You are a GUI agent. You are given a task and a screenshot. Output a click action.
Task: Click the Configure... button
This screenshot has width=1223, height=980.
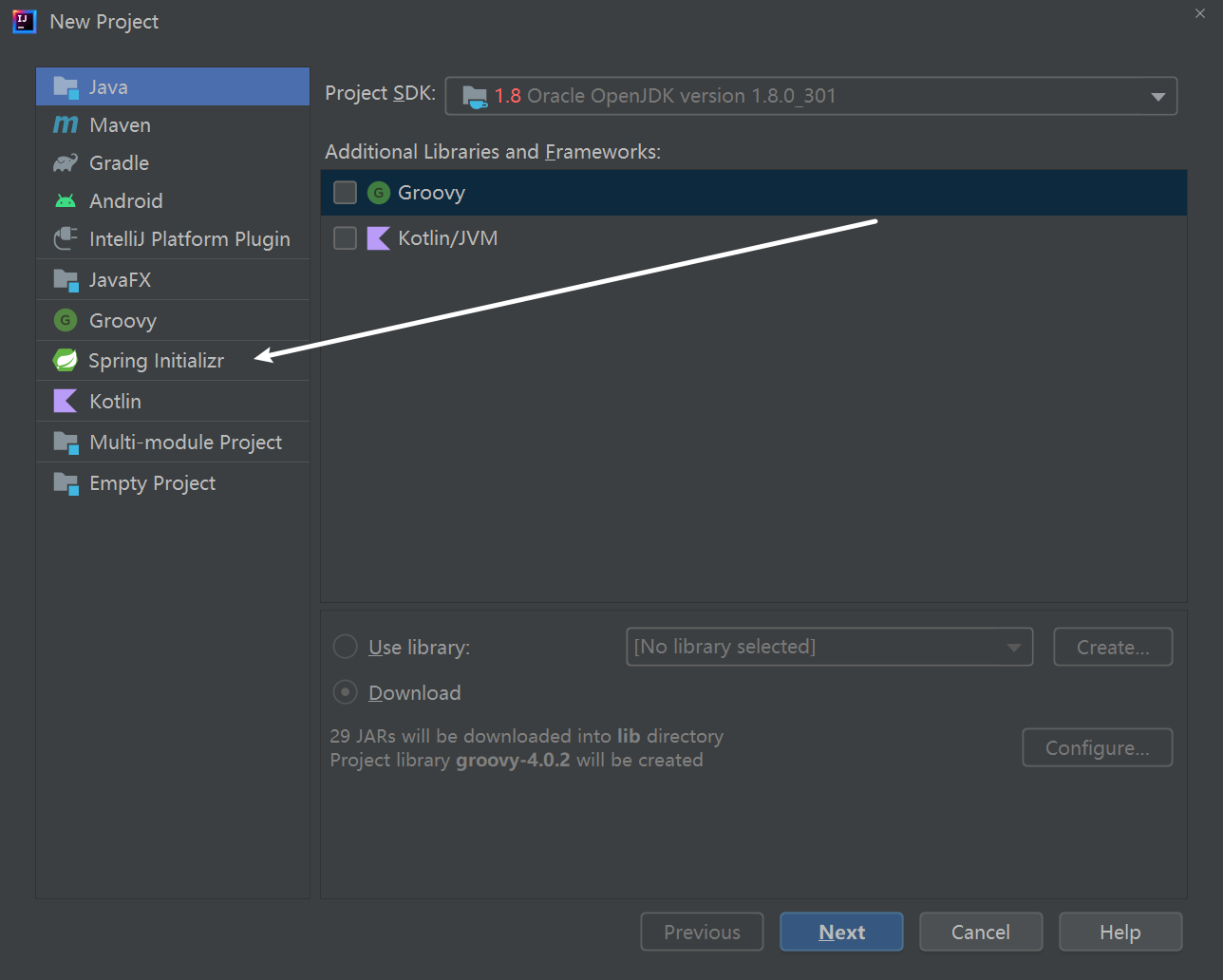coord(1098,747)
